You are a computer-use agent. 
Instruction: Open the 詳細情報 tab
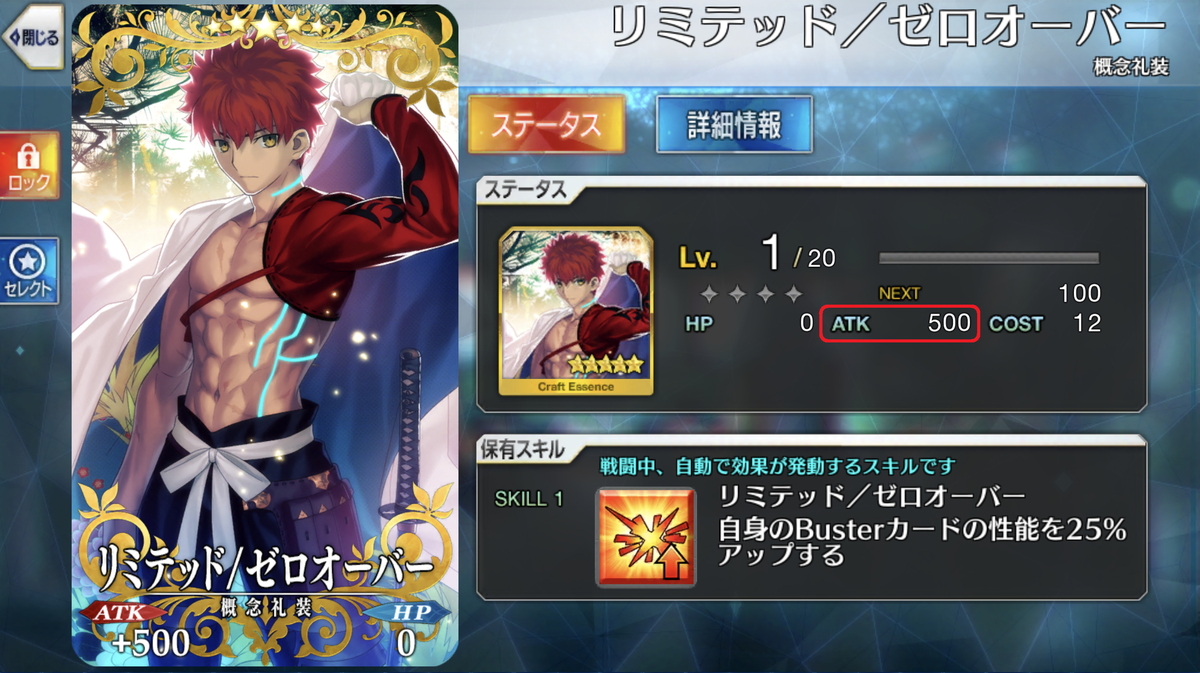(734, 124)
